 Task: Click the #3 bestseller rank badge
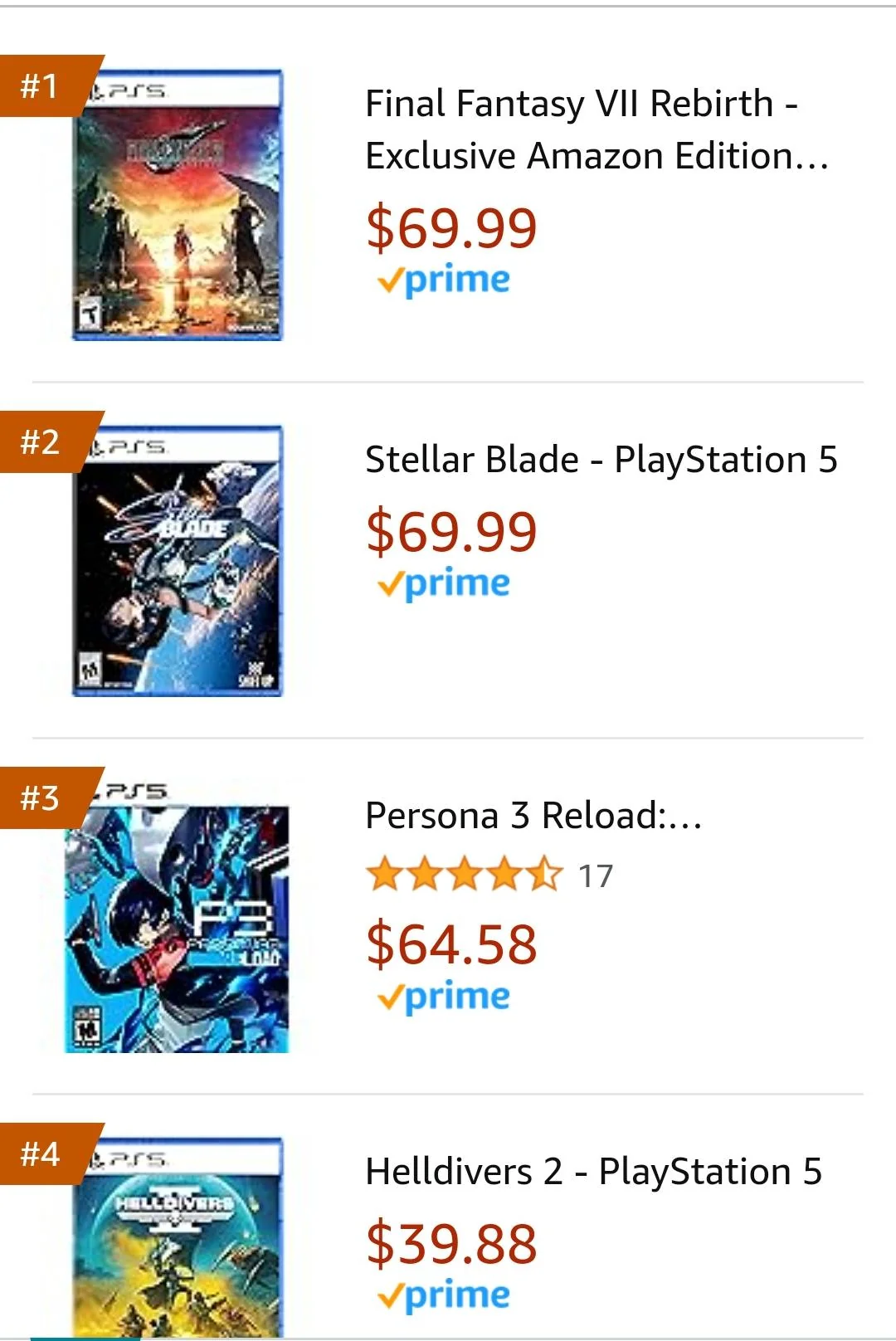point(46,797)
